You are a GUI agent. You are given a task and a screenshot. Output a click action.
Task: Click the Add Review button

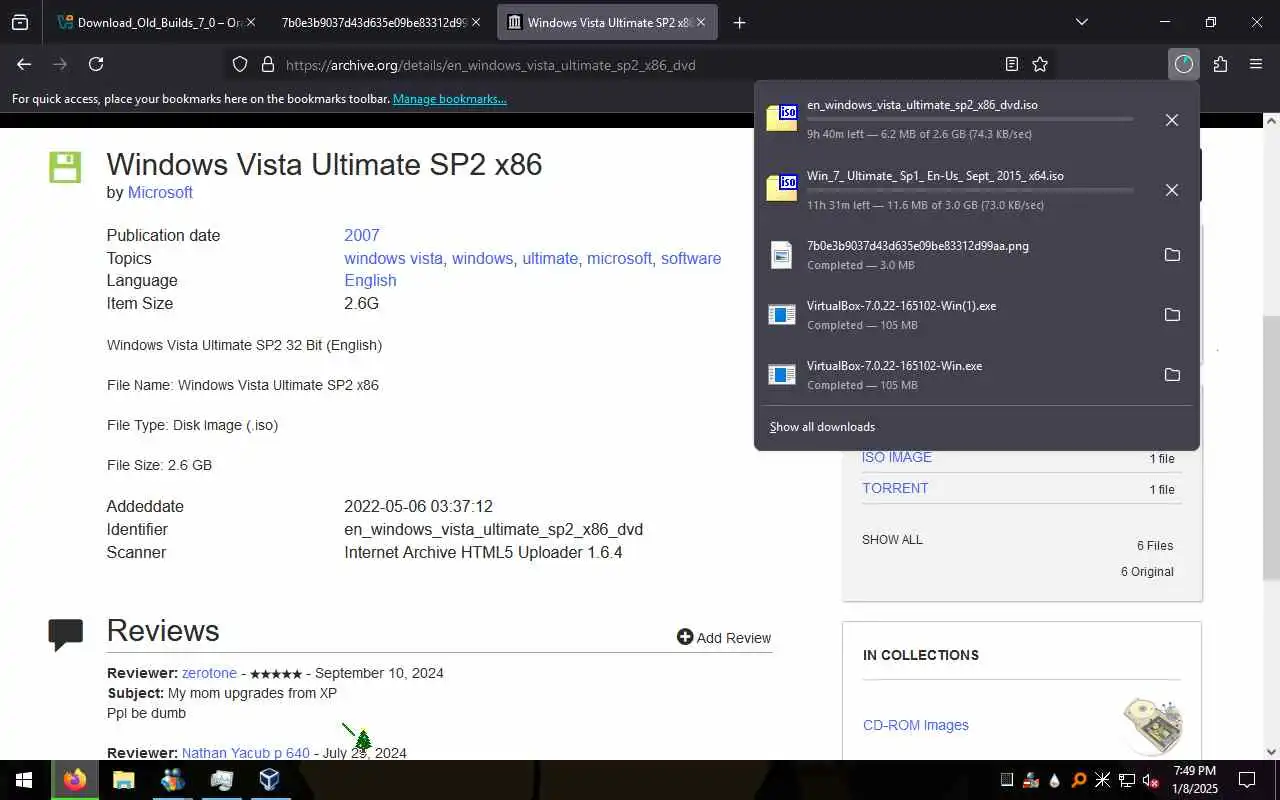click(x=724, y=637)
